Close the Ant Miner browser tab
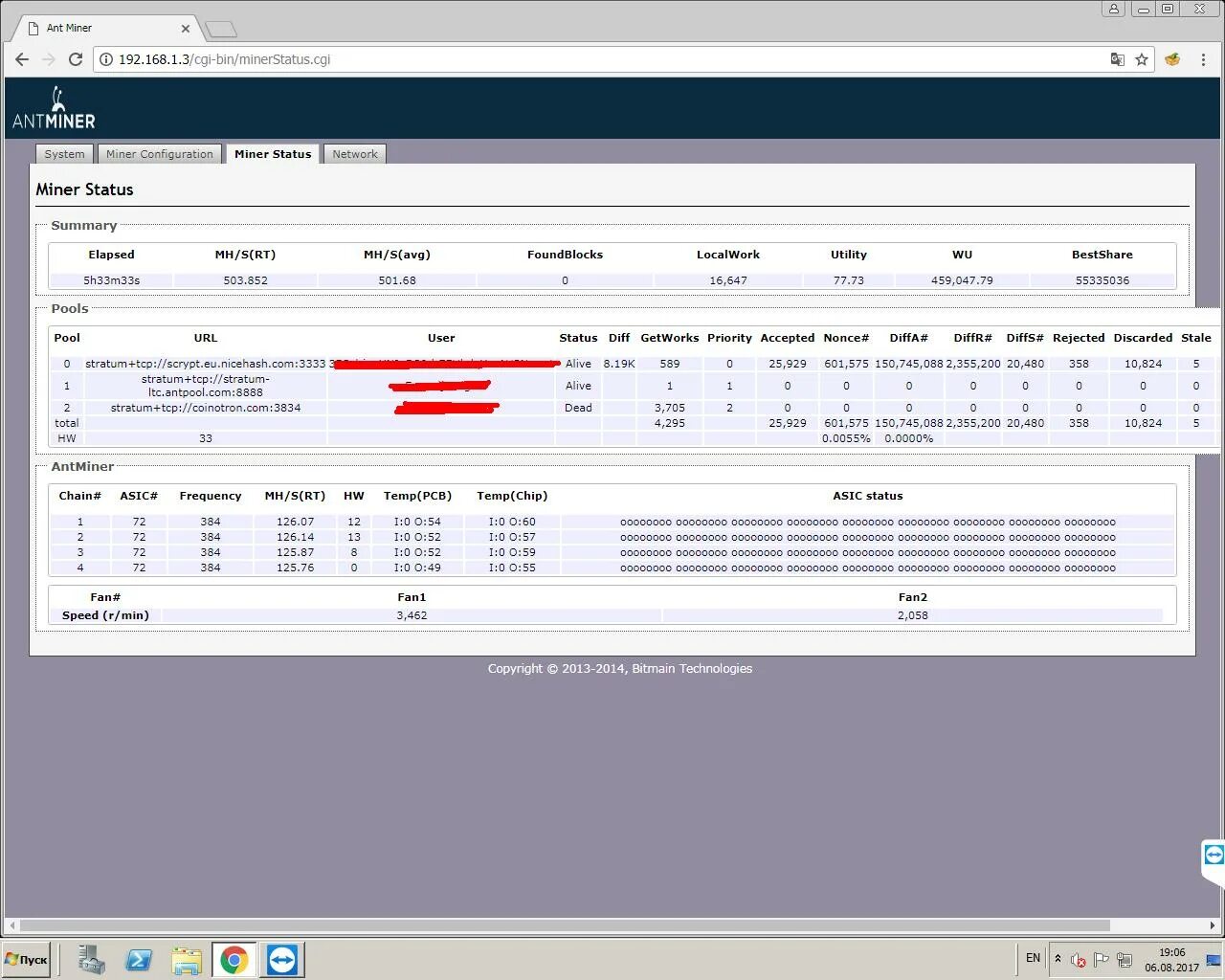The width and height of the screenshot is (1225, 980). coord(186,28)
